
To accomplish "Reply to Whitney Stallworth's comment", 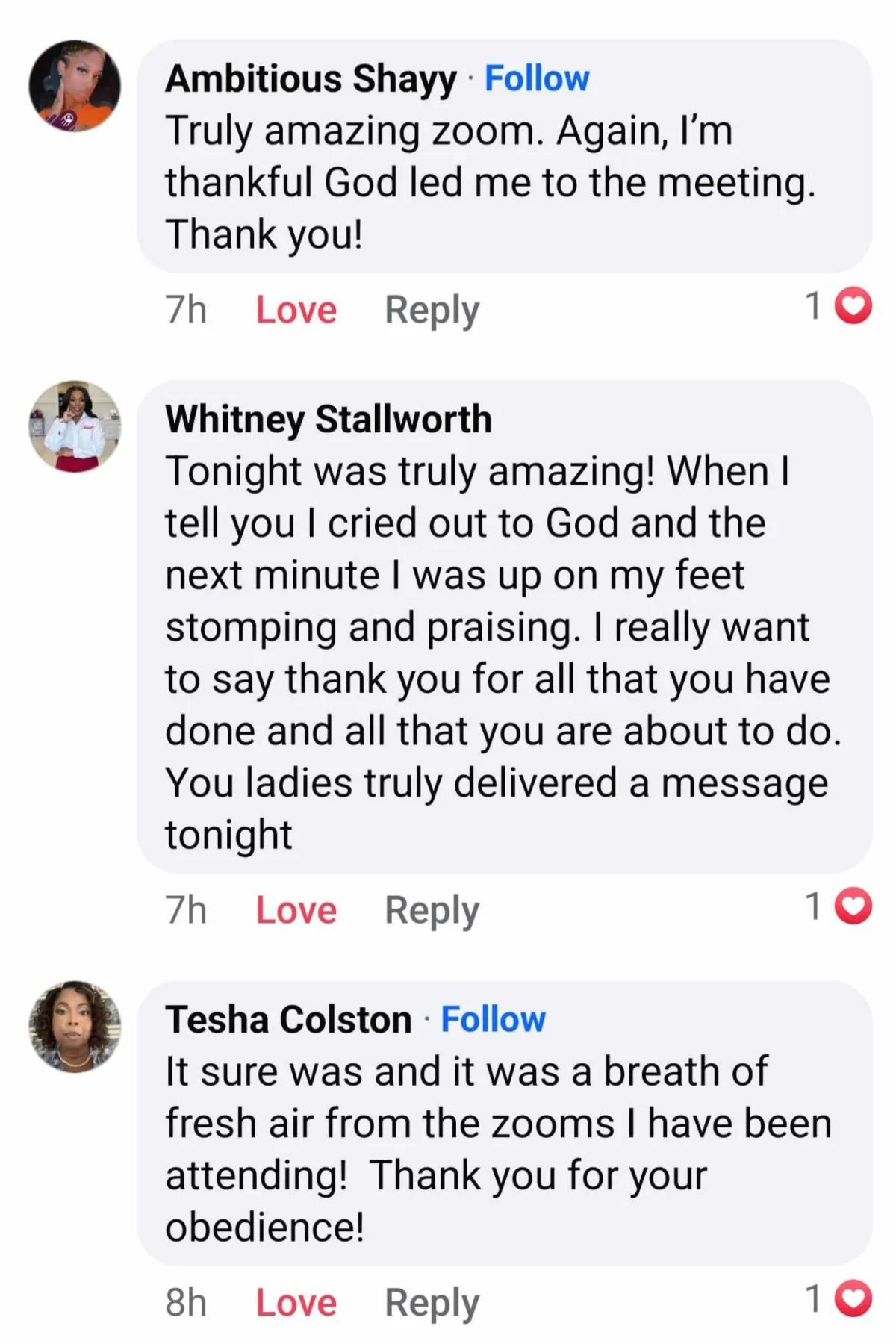I will click(432, 910).
